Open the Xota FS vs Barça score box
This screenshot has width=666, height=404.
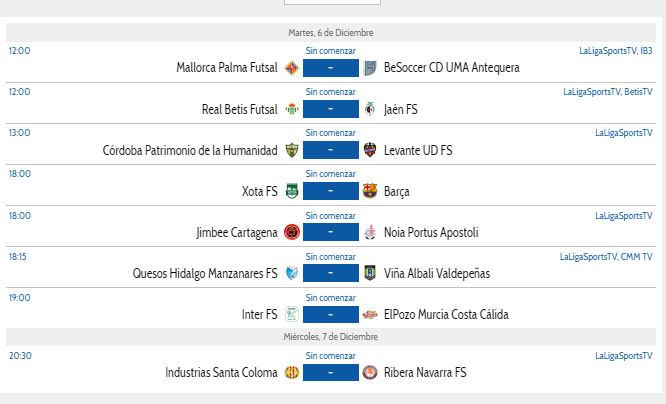click(x=331, y=191)
